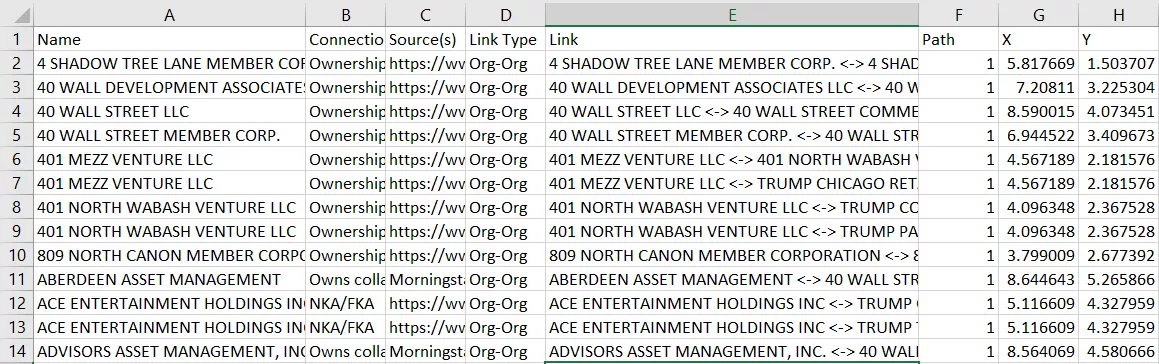Select column H header
Image resolution: width=1159 pixels, height=364 pixels.
pos(1118,15)
